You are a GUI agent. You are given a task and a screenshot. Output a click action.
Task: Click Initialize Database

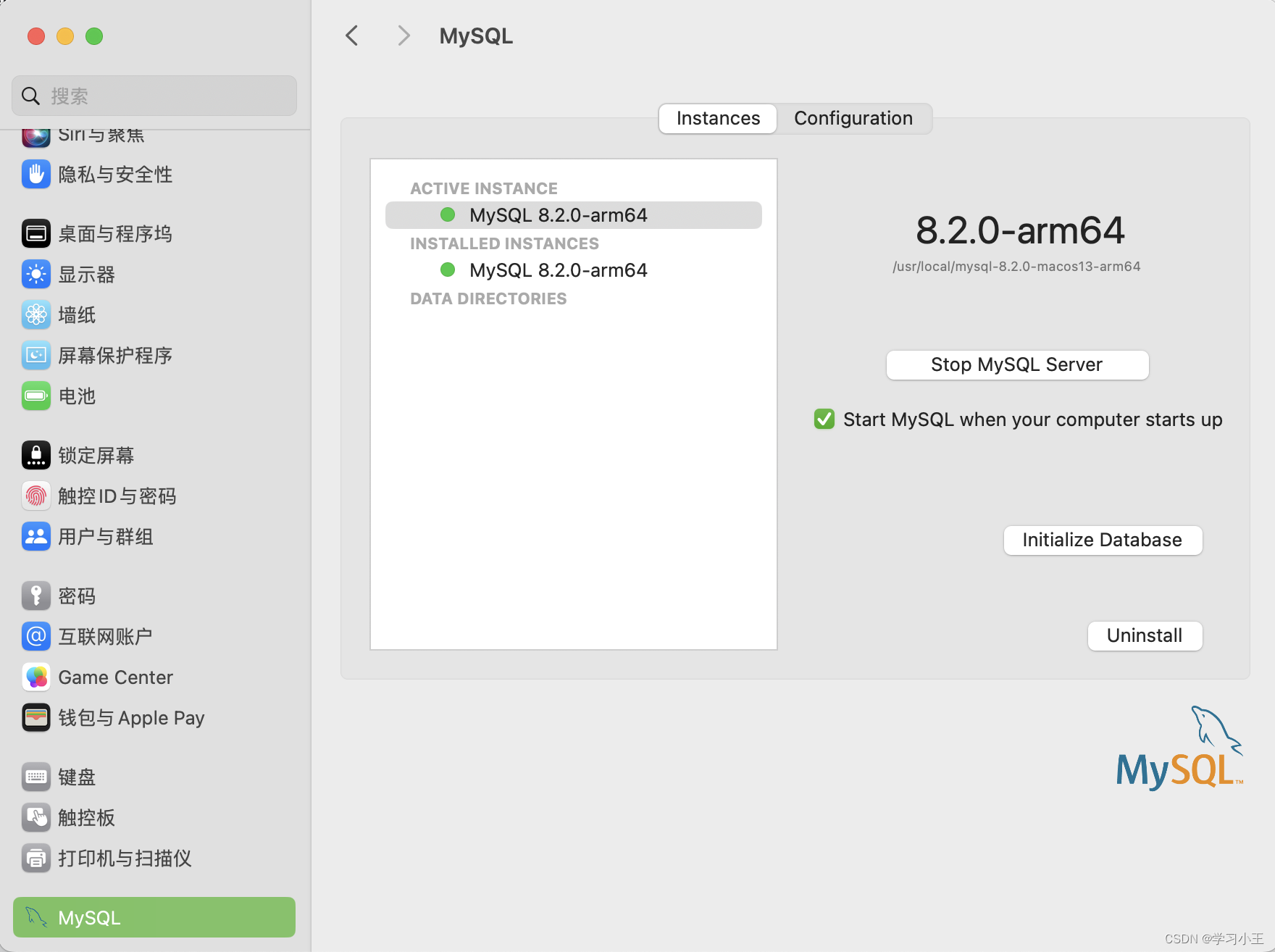(1102, 540)
